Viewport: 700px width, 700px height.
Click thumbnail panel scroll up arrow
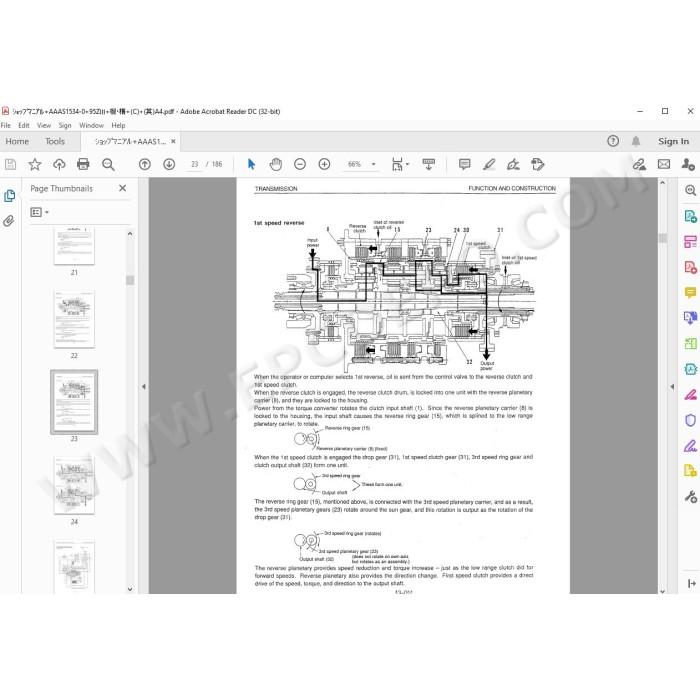pos(130,233)
